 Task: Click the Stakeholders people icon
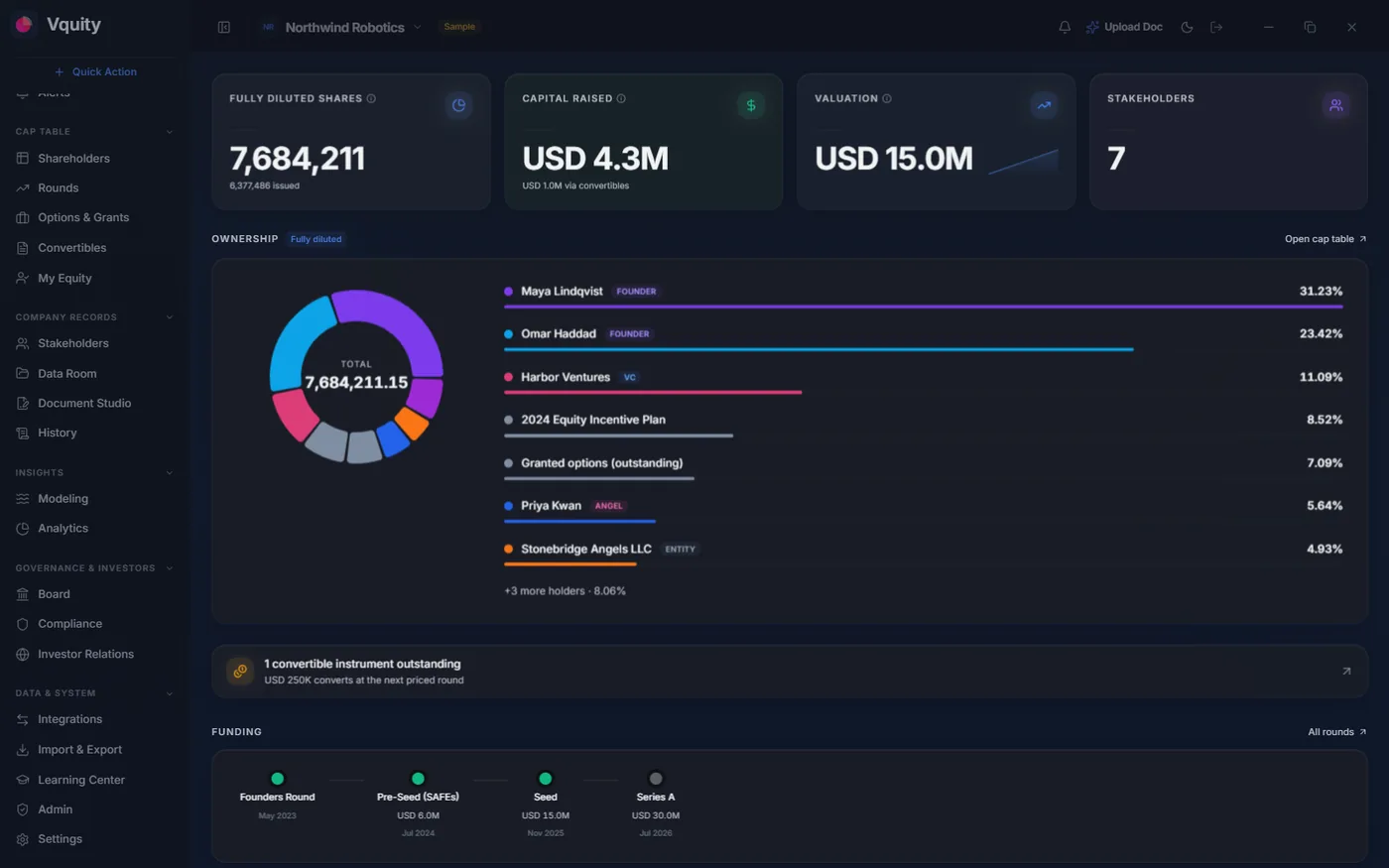pyautogui.click(x=1336, y=105)
